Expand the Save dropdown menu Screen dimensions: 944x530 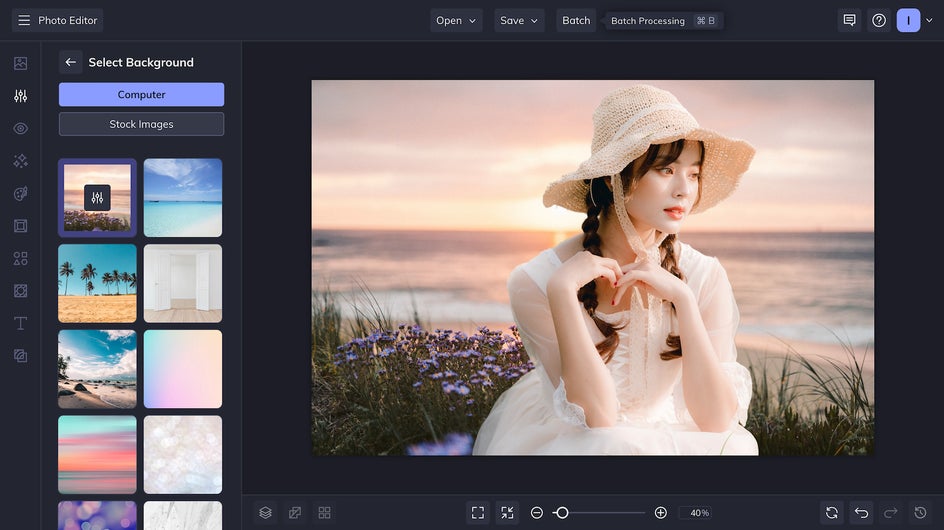pyautogui.click(x=519, y=20)
